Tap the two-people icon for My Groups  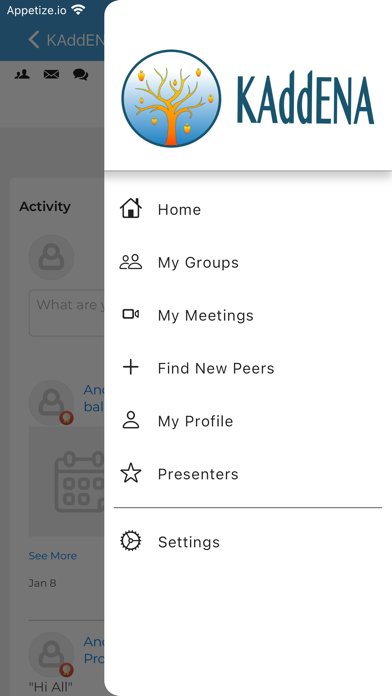click(131, 262)
